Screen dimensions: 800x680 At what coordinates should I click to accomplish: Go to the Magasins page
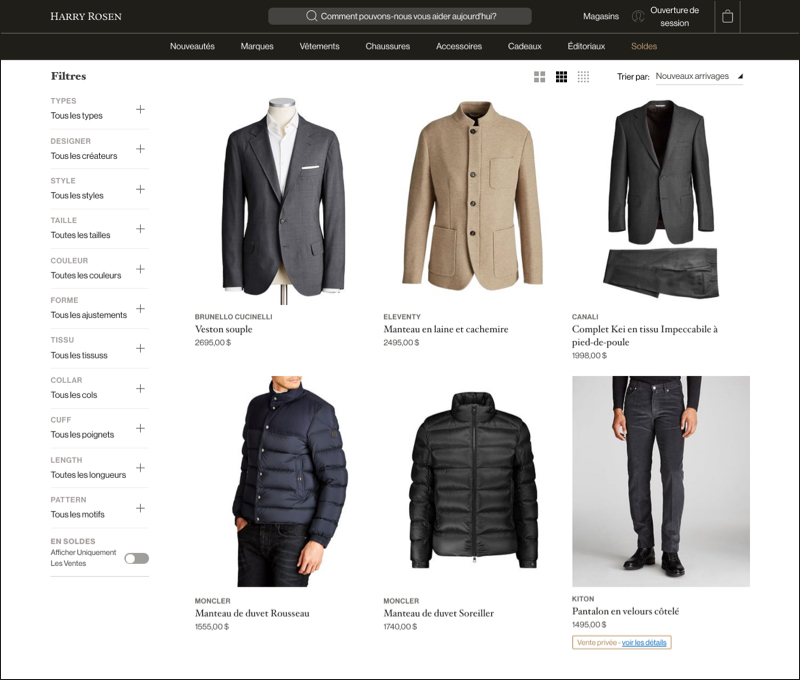(601, 16)
